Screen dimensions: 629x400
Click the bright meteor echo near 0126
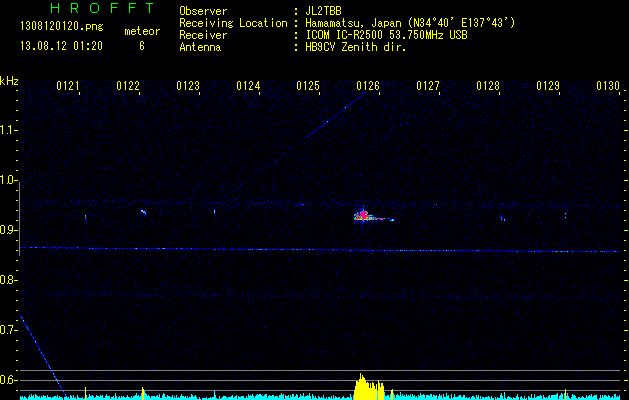(365, 215)
